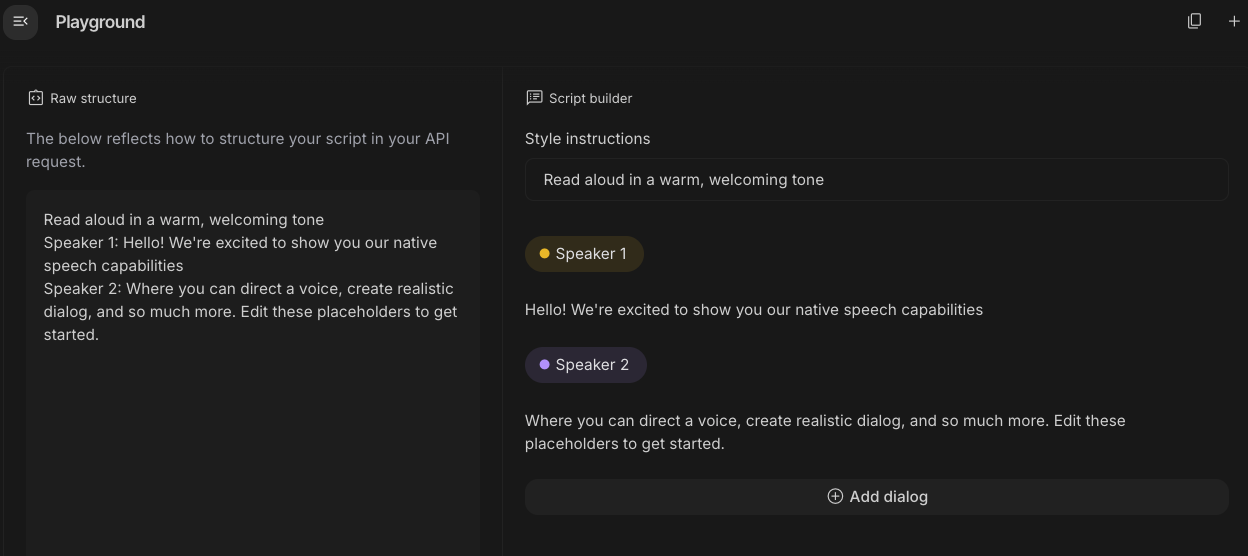Select the Speaker 2 label chip
The image size is (1248, 556).
(x=592, y=365)
